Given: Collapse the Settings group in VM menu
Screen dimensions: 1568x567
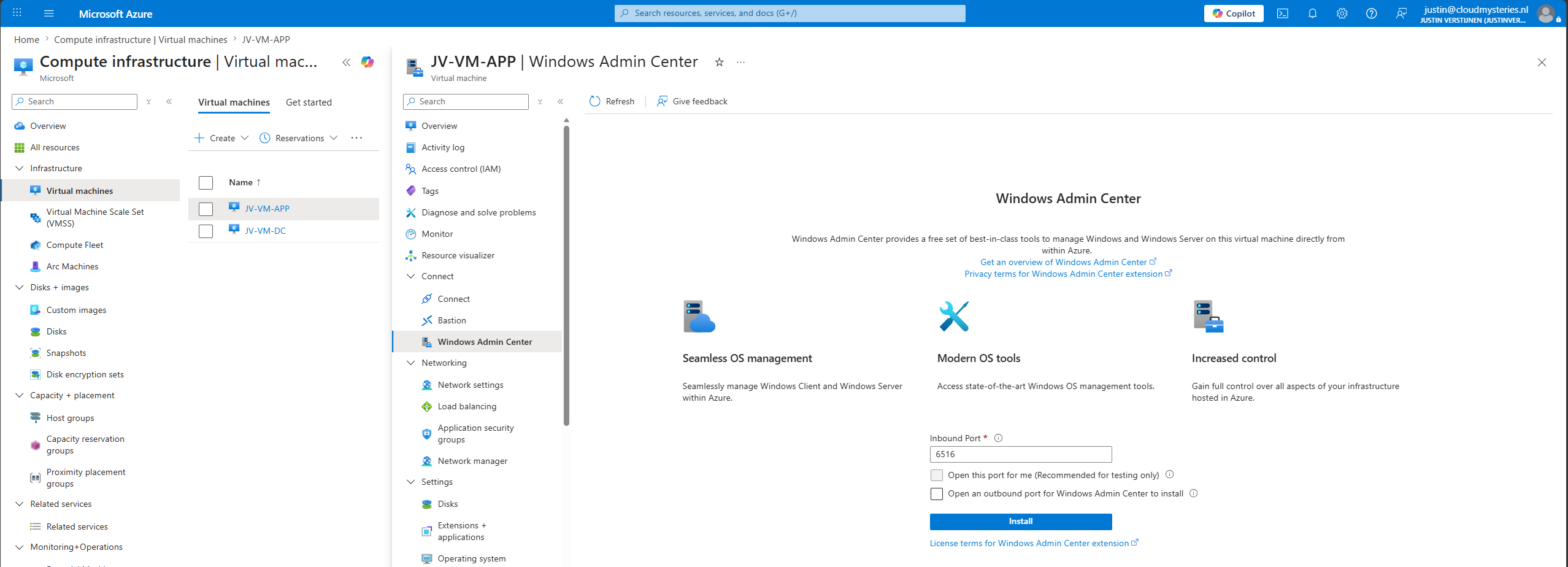Looking at the screenshot, I should [x=410, y=482].
